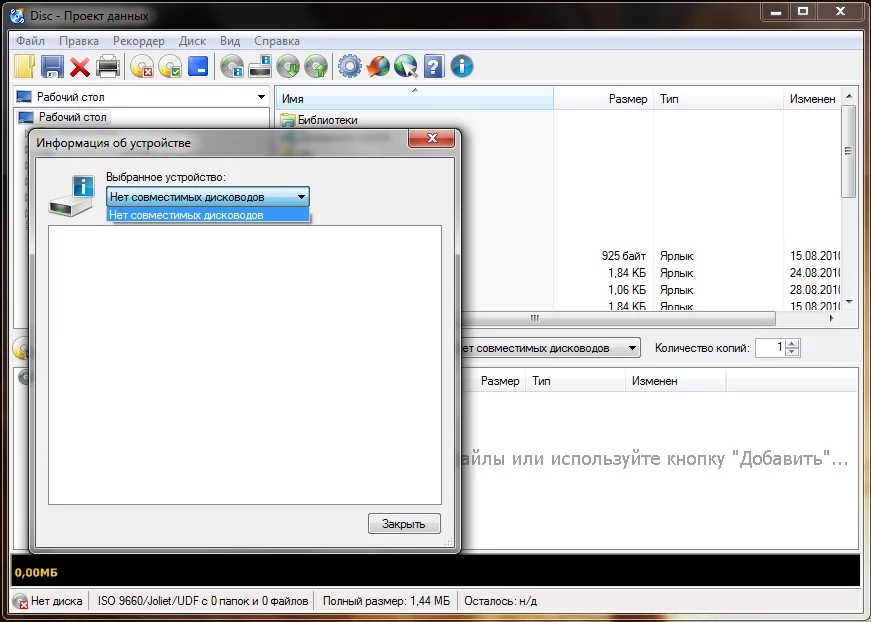Image resolution: width=871 pixels, height=622 pixels.
Task: Click the vertical scrollbar thumb of file list
Action: pyautogui.click(x=848, y=151)
